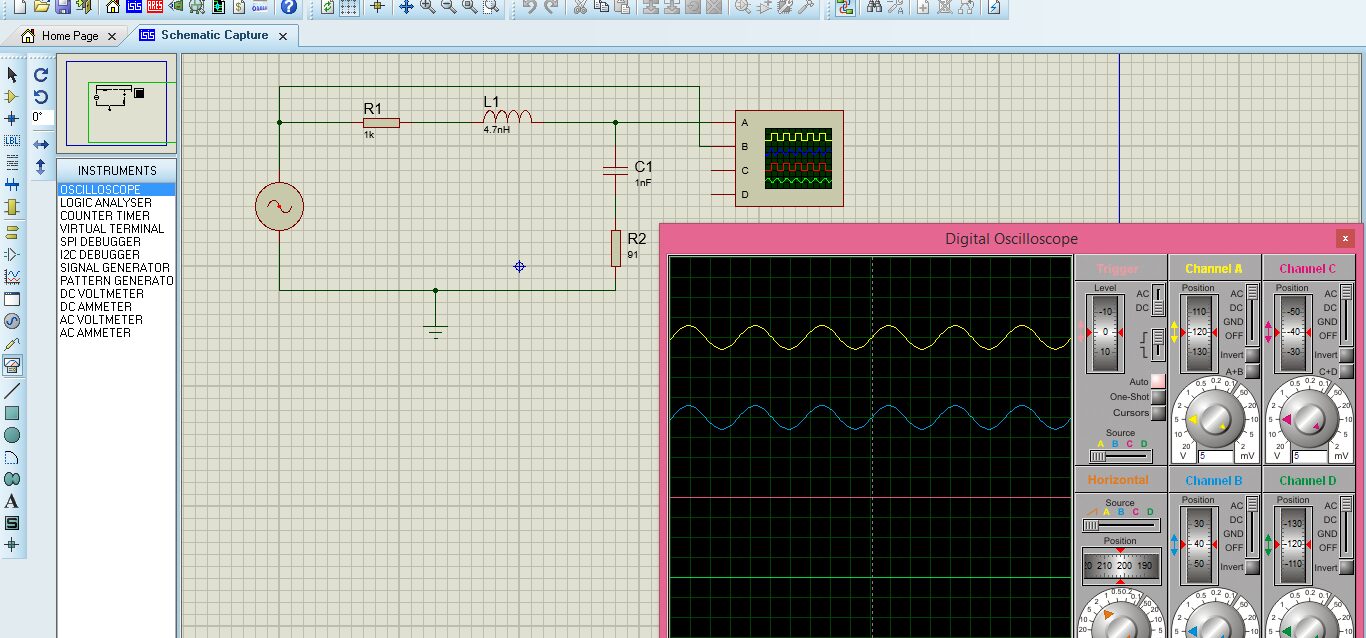Toggle Channel A Invert button
Screen dimensions: 1366x638
coord(1253,355)
